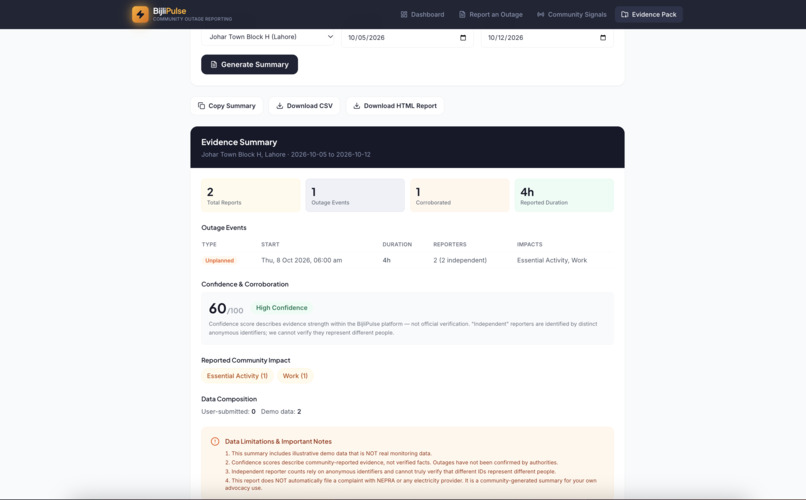This screenshot has height=500, width=806.
Task: Click the 'Work (1)' impact chip
Action: (295, 376)
